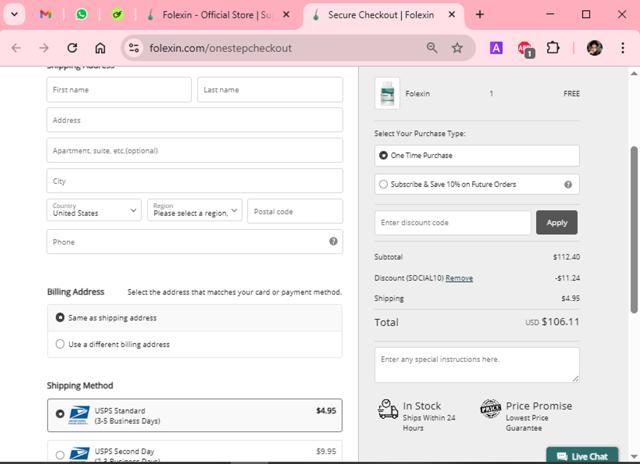The image size is (640, 464).
Task: Open the zoom magnifier icon in address bar
Action: tap(432, 48)
